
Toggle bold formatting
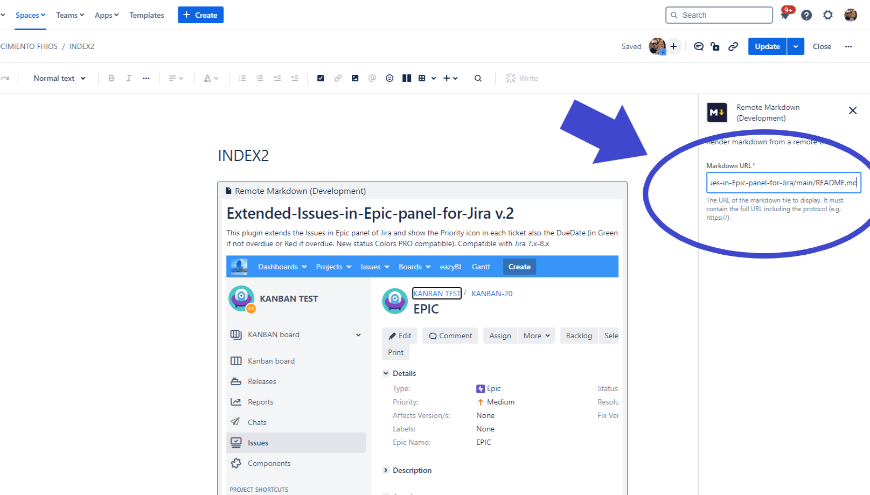(x=111, y=78)
